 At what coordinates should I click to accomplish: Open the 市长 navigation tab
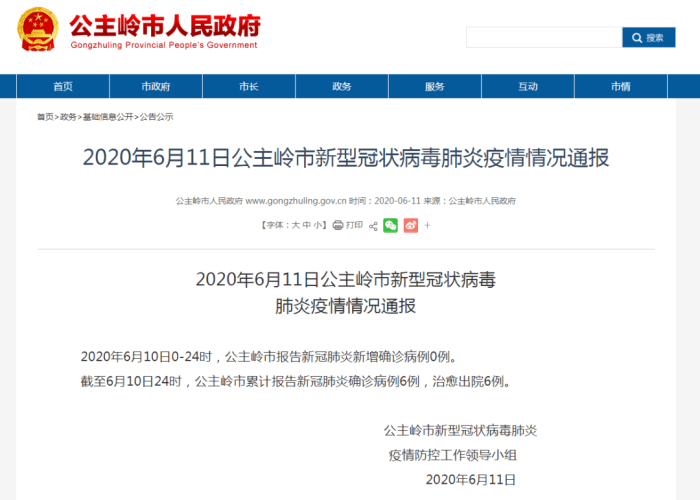(x=249, y=86)
